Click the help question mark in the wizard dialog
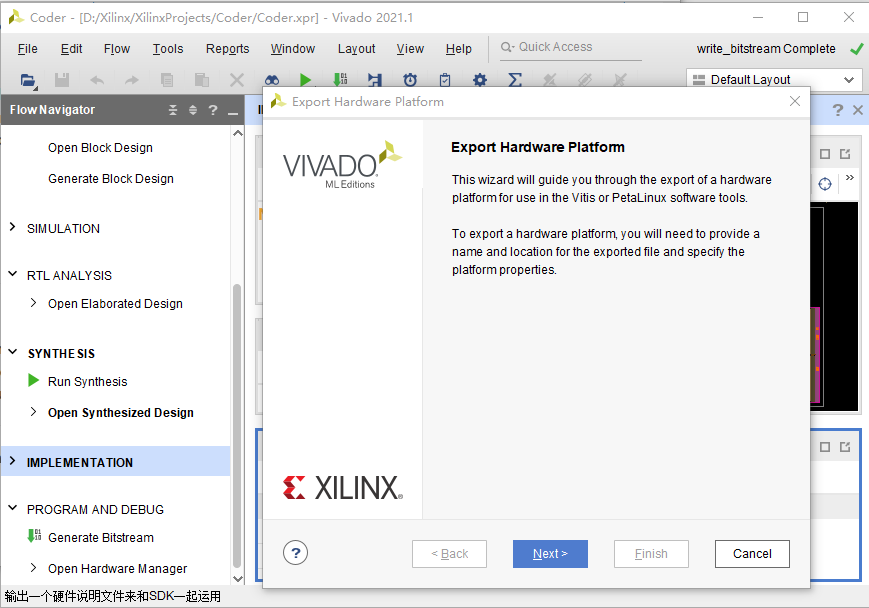This screenshot has width=869, height=608. coord(295,553)
